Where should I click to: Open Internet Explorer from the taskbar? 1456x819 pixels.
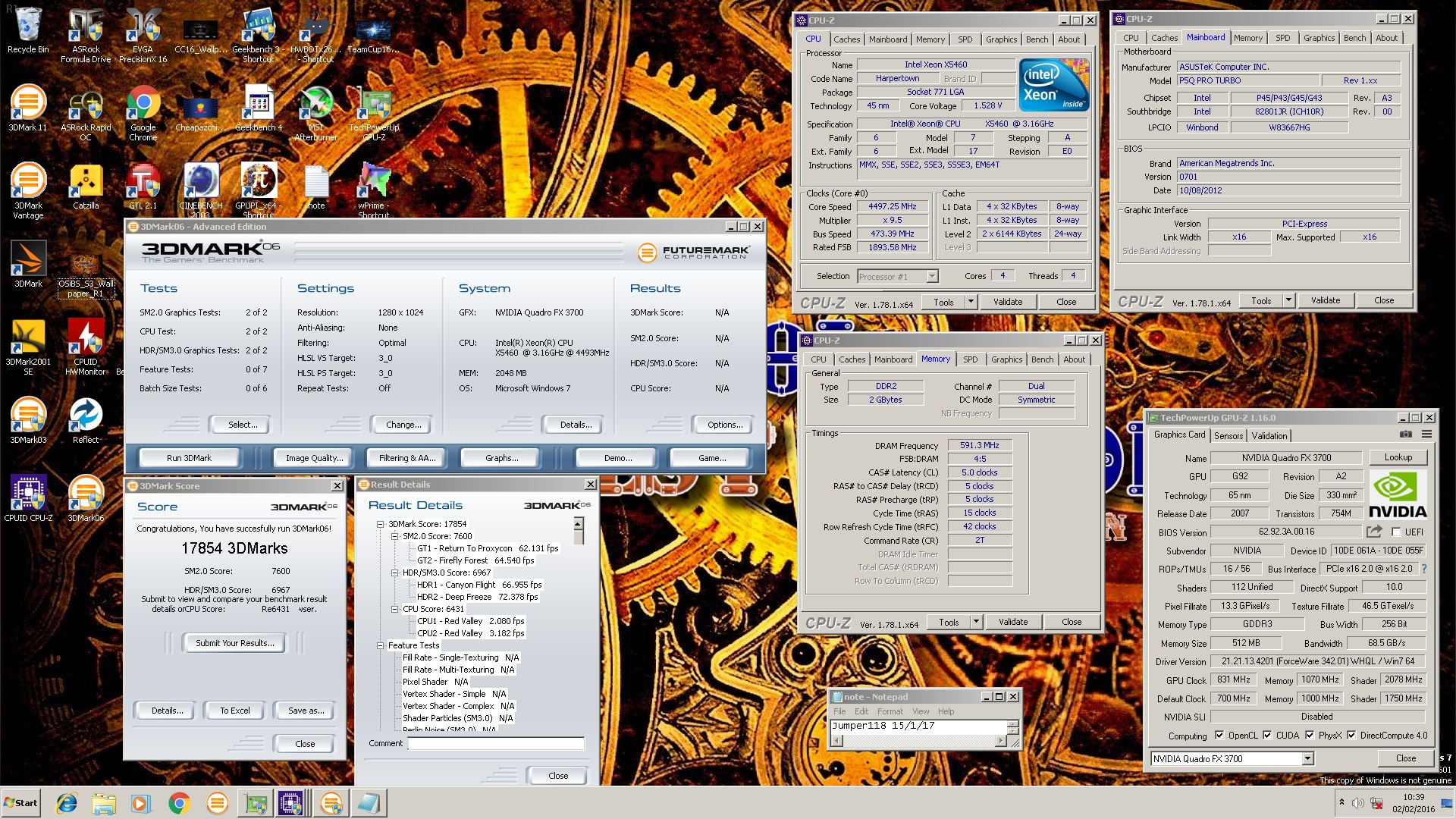pos(67,803)
